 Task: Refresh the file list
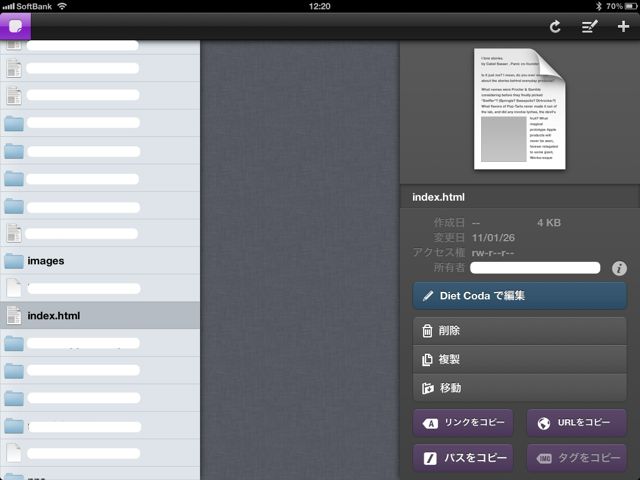pos(555,27)
